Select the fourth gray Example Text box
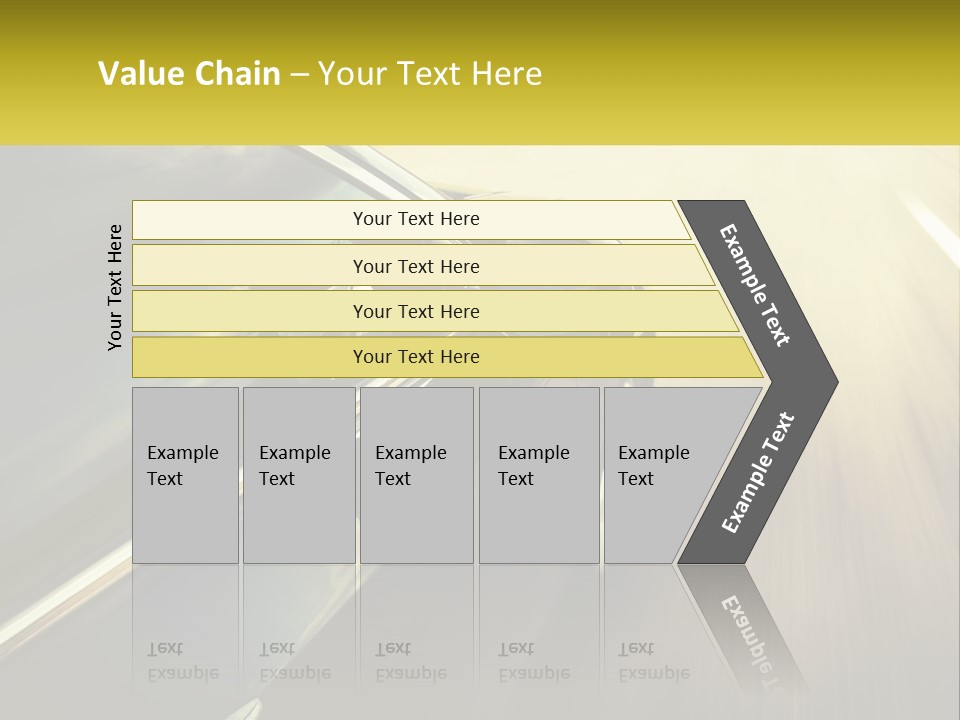Image resolution: width=960 pixels, height=720 pixels. click(538, 475)
